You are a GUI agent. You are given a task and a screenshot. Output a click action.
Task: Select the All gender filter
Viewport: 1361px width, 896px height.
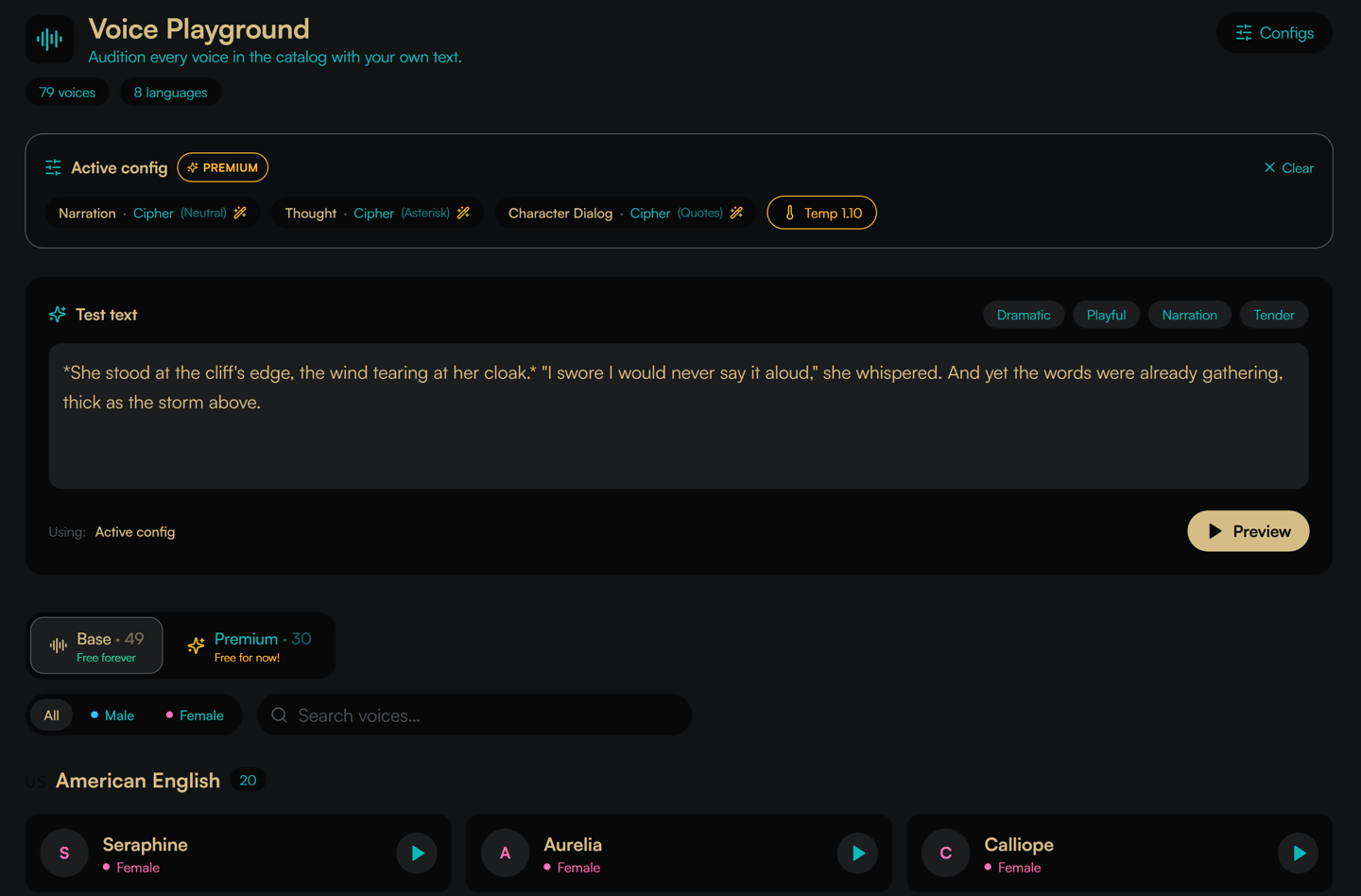point(52,715)
